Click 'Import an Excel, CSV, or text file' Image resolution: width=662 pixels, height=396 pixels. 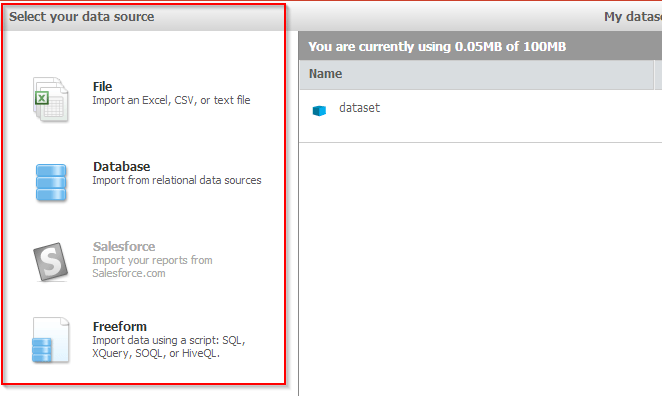[x=171, y=100]
